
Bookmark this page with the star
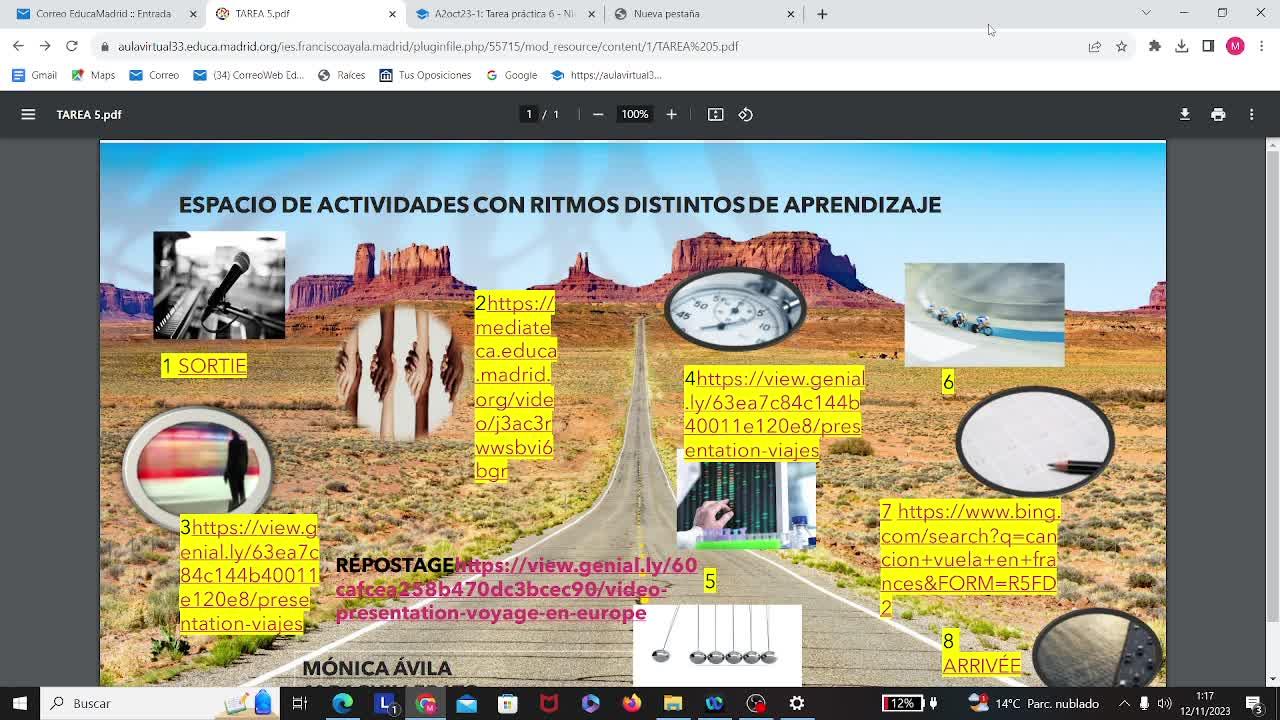tap(1121, 46)
